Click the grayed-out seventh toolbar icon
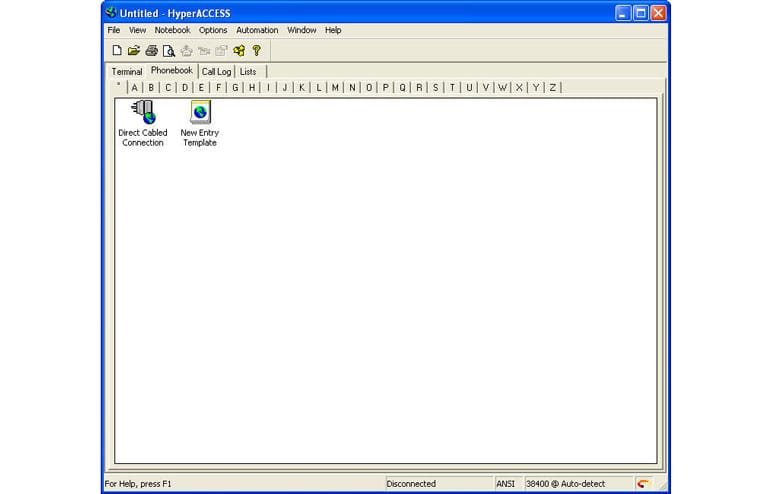768x494 pixels. (x=221, y=50)
